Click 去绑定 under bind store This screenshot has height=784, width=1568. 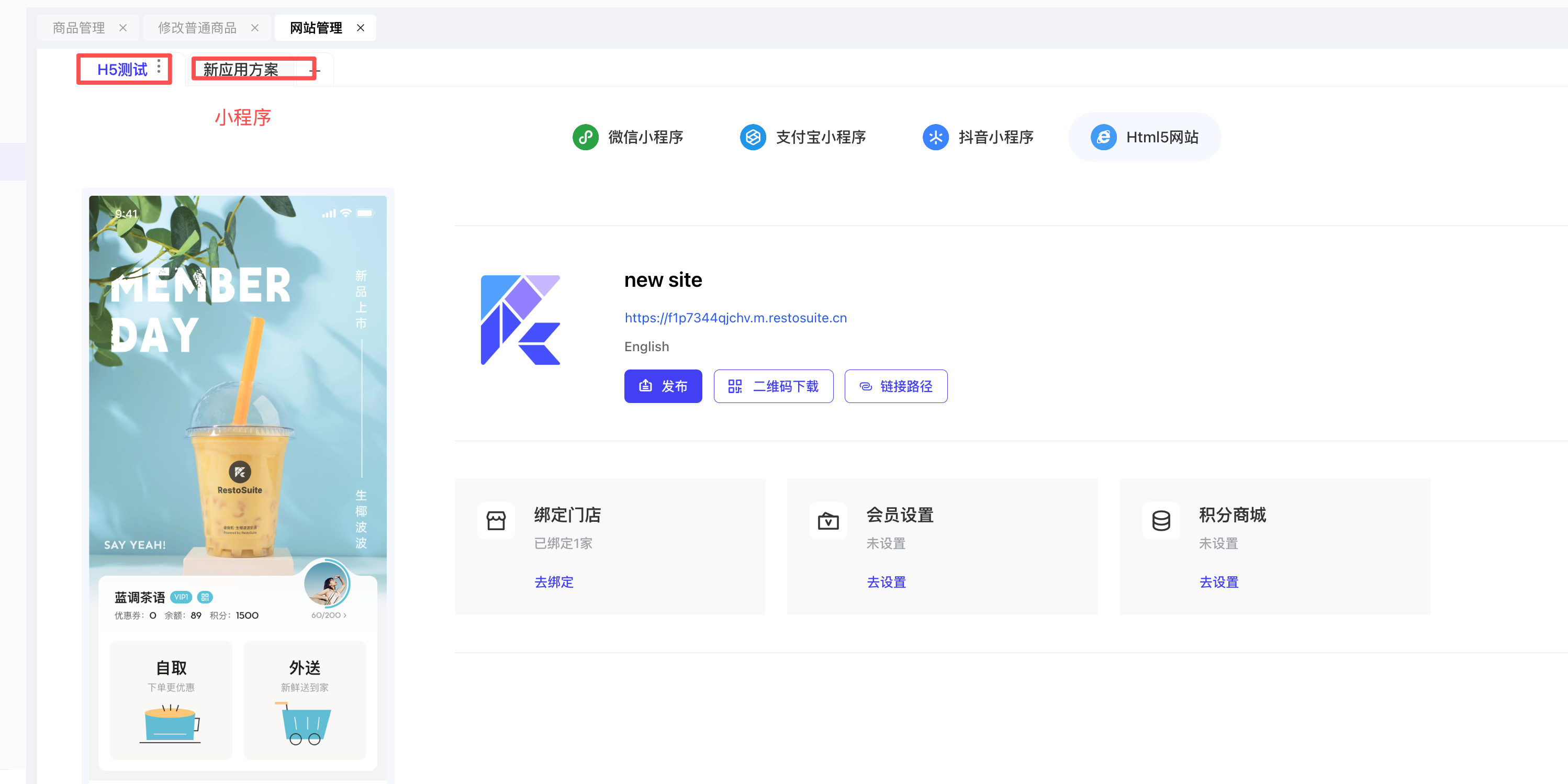tap(553, 582)
